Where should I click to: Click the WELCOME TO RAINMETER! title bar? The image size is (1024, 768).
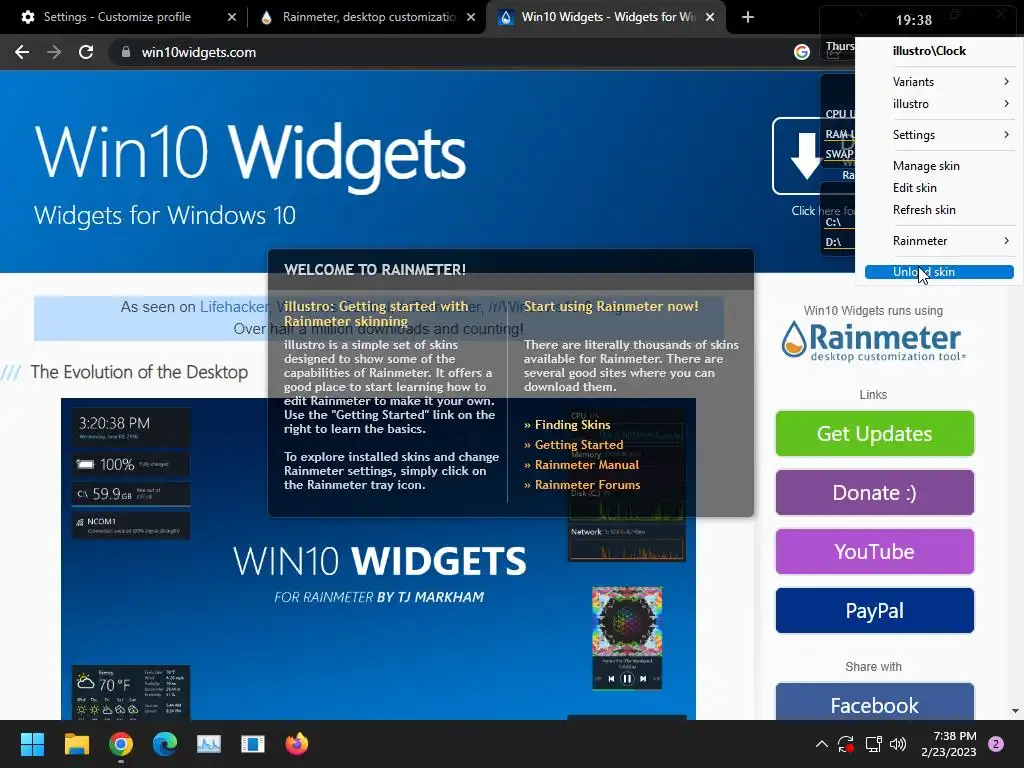coord(511,270)
